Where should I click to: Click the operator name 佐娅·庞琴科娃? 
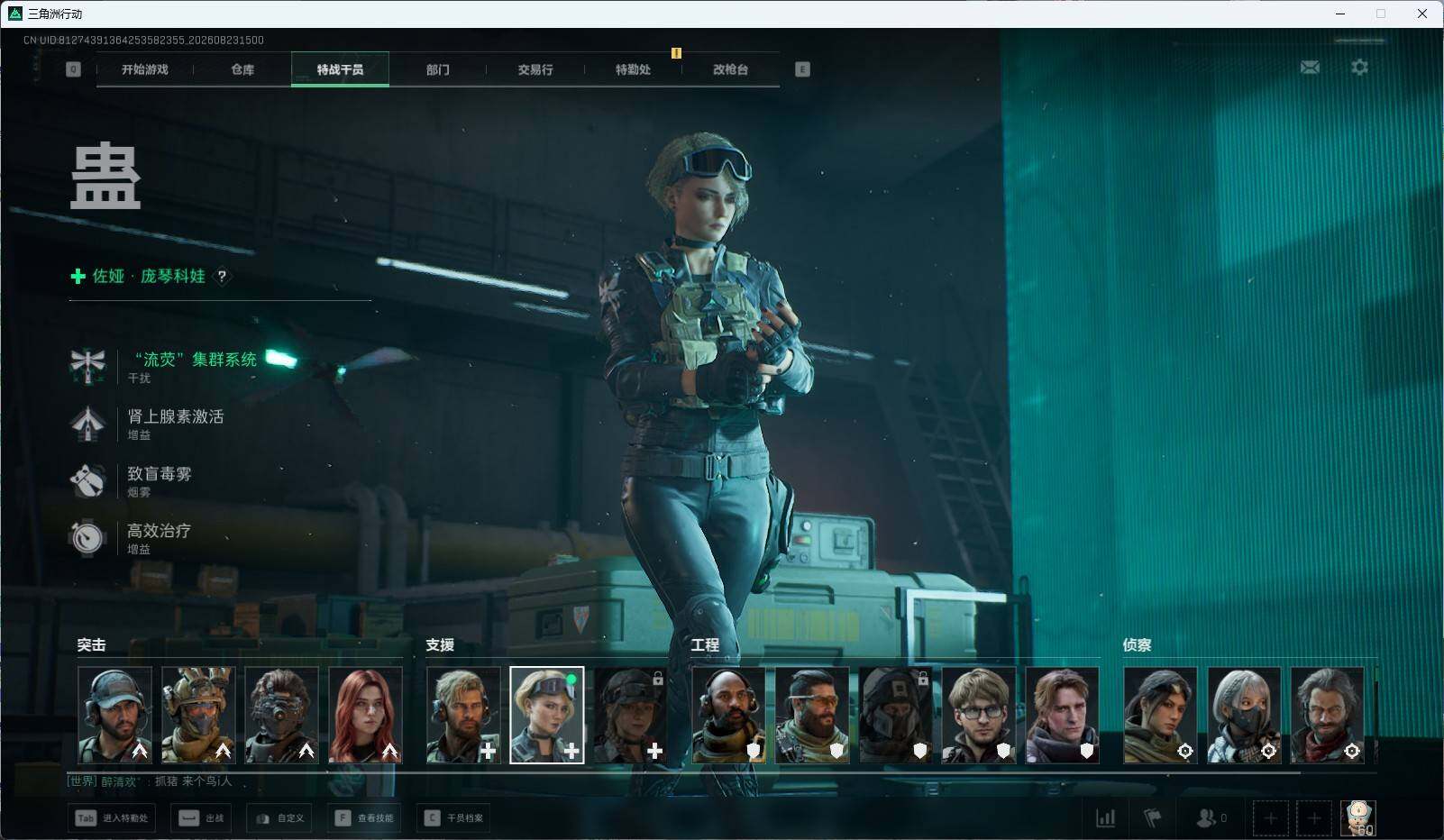(x=149, y=276)
